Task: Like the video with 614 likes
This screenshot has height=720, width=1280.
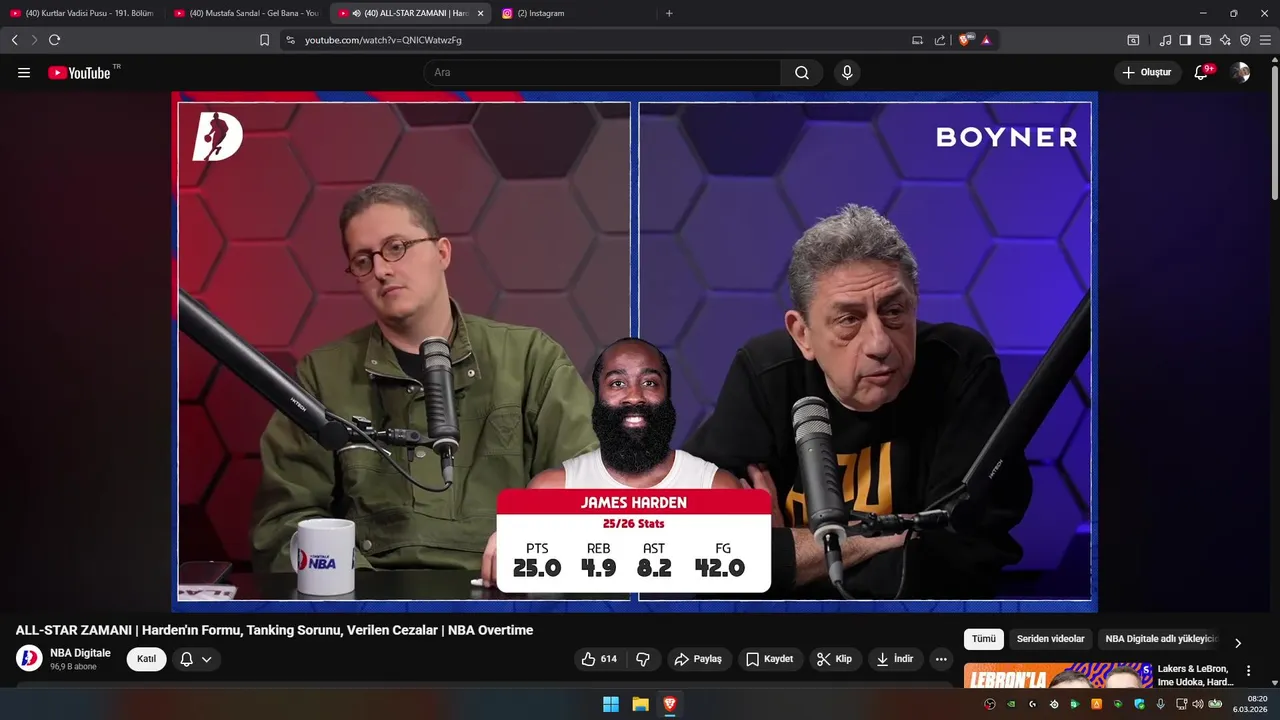Action: [599, 659]
